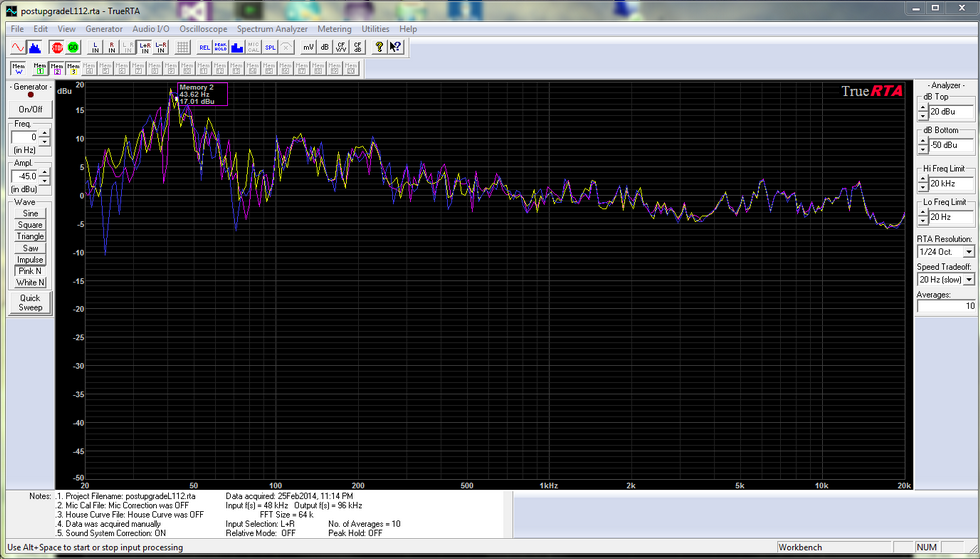Turn on PEAK HOLD
This screenshot has width=980, height=559.
point(221,47)
